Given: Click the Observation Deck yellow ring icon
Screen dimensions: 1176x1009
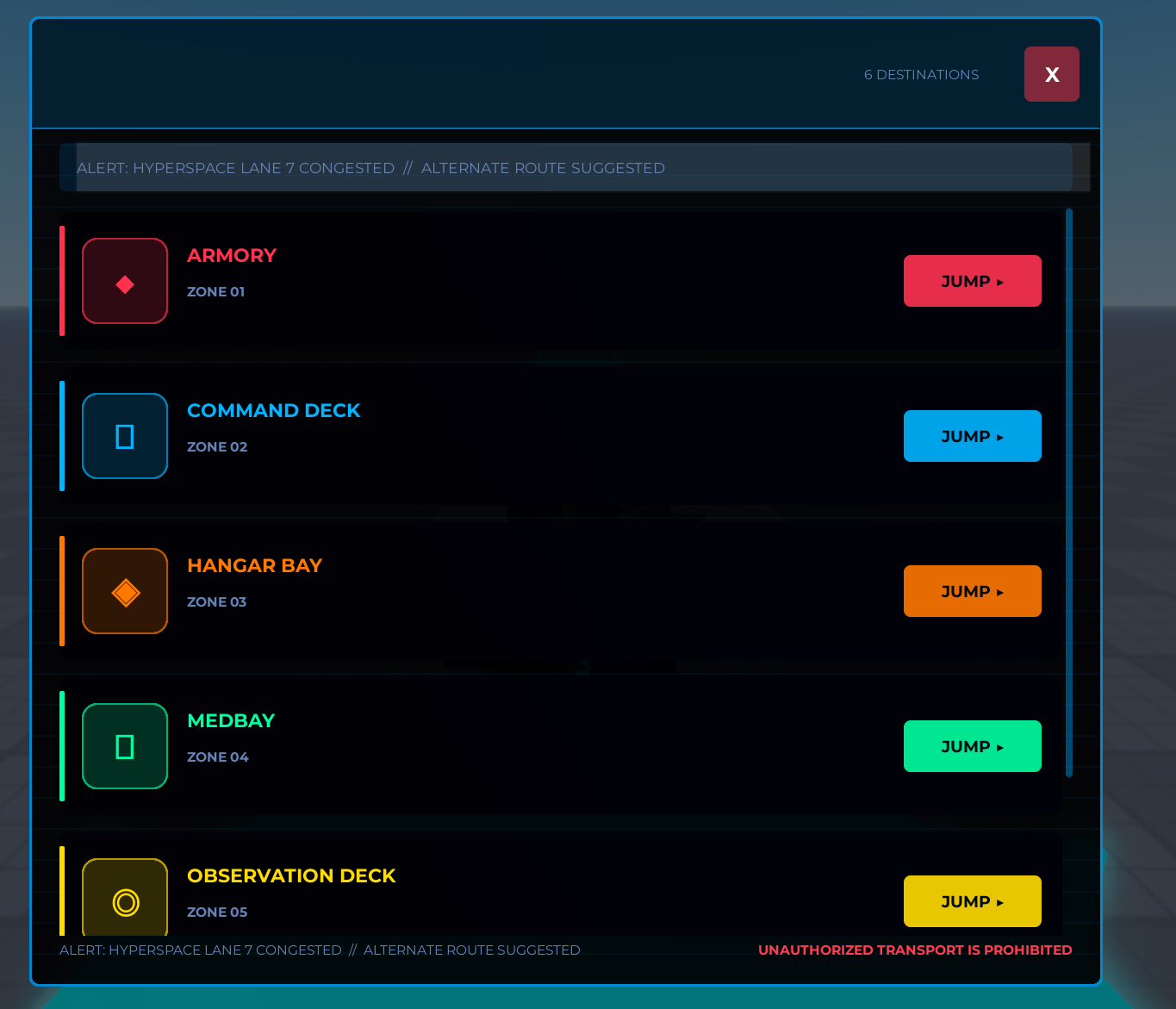Looking at the screenshot, I should click(125, 897).
